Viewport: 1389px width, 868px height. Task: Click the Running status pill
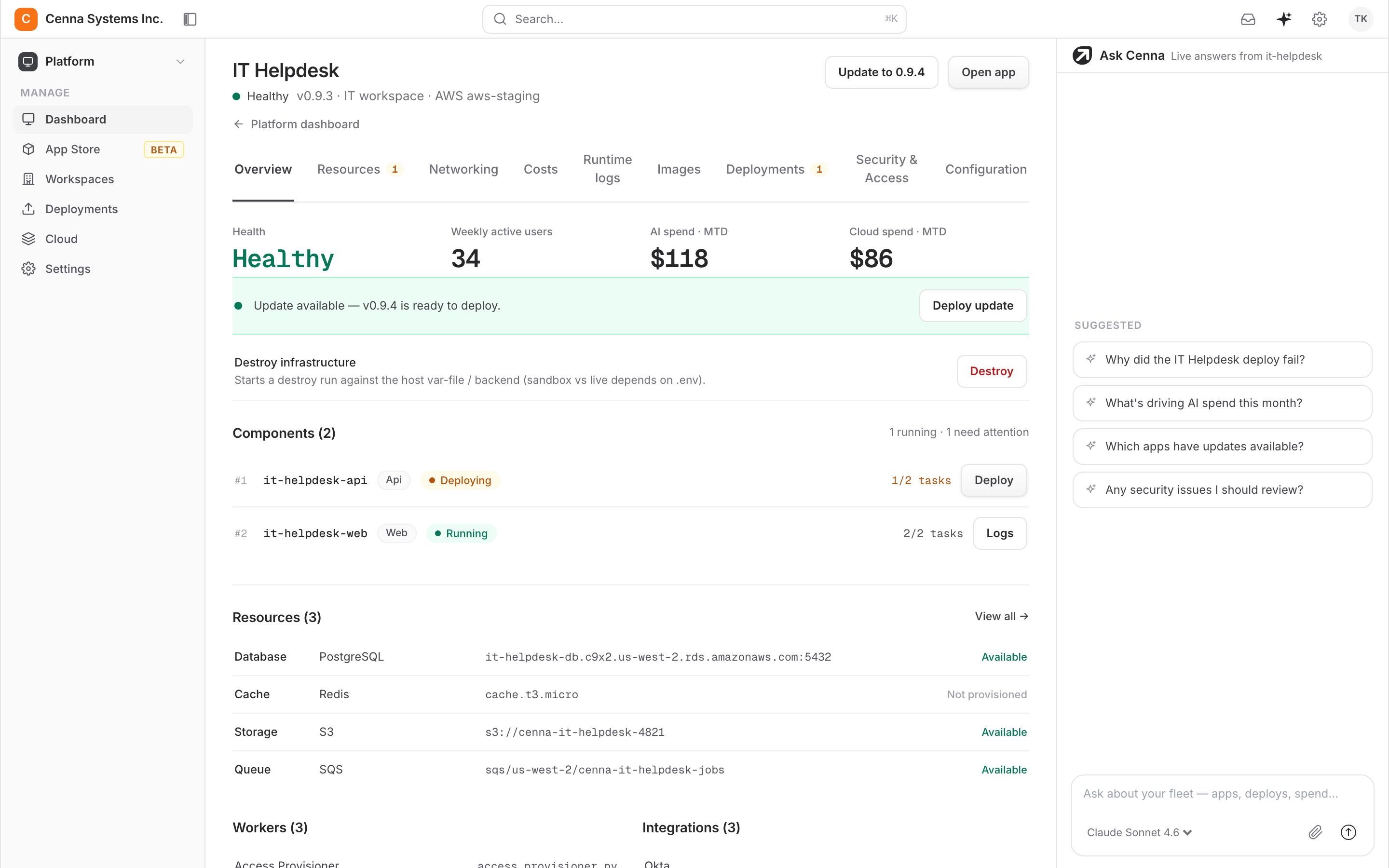coord(461,533)
